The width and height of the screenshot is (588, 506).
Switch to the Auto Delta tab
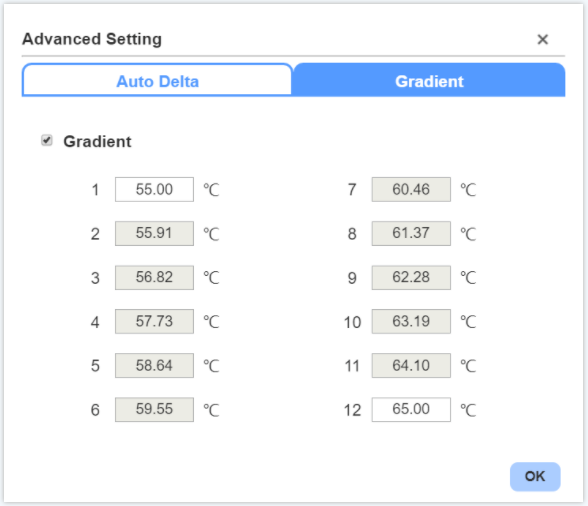[157, 81]
